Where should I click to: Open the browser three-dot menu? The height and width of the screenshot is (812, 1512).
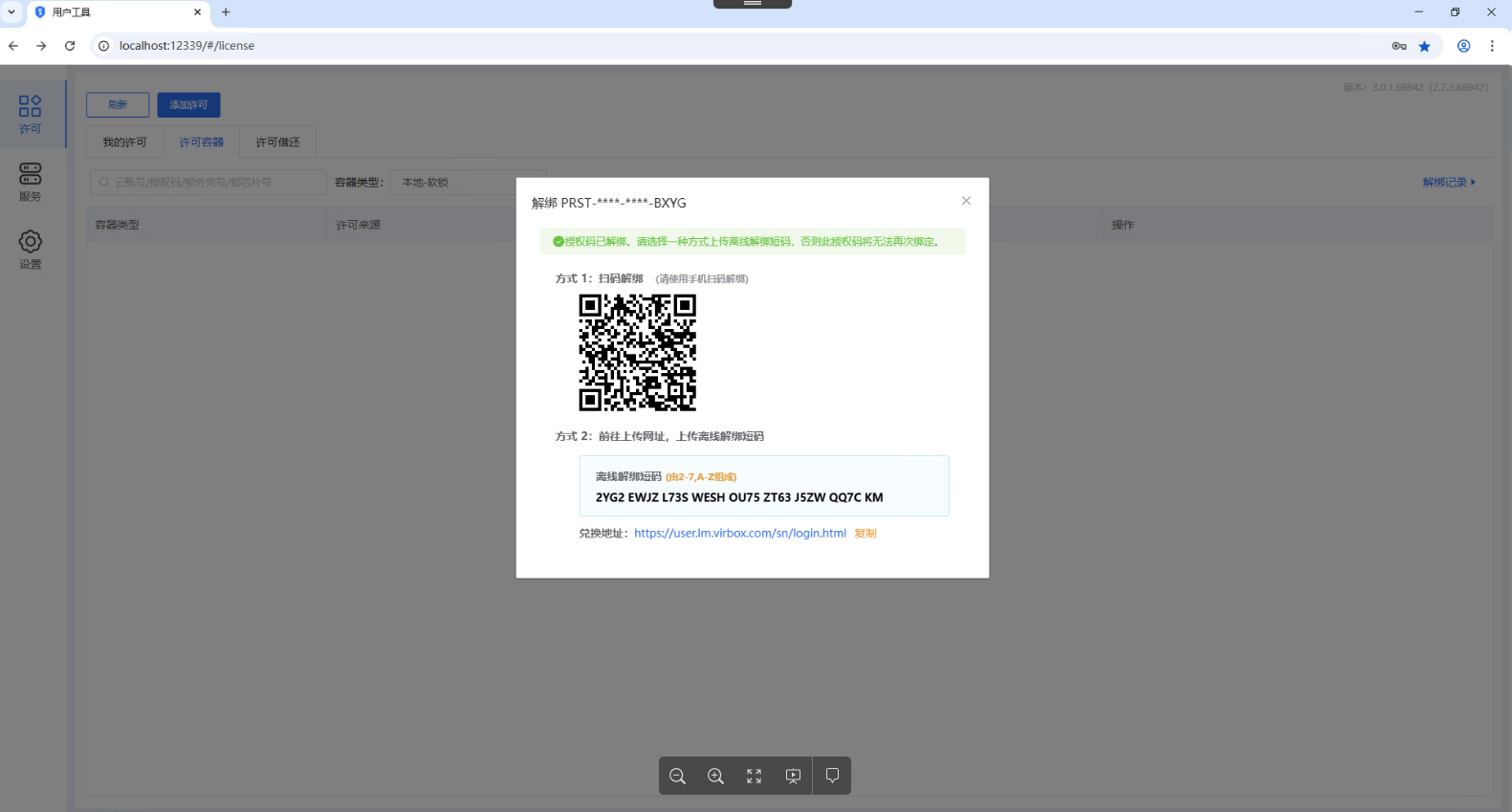(x=1492, y=46)
